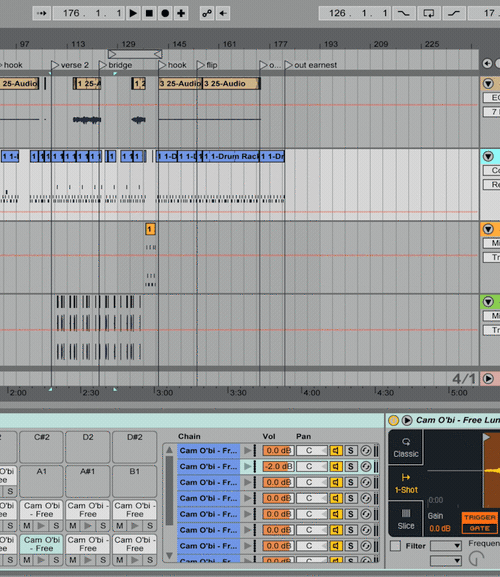
Task: Toggle the Automation Arm icon
Action: (207, 13)
